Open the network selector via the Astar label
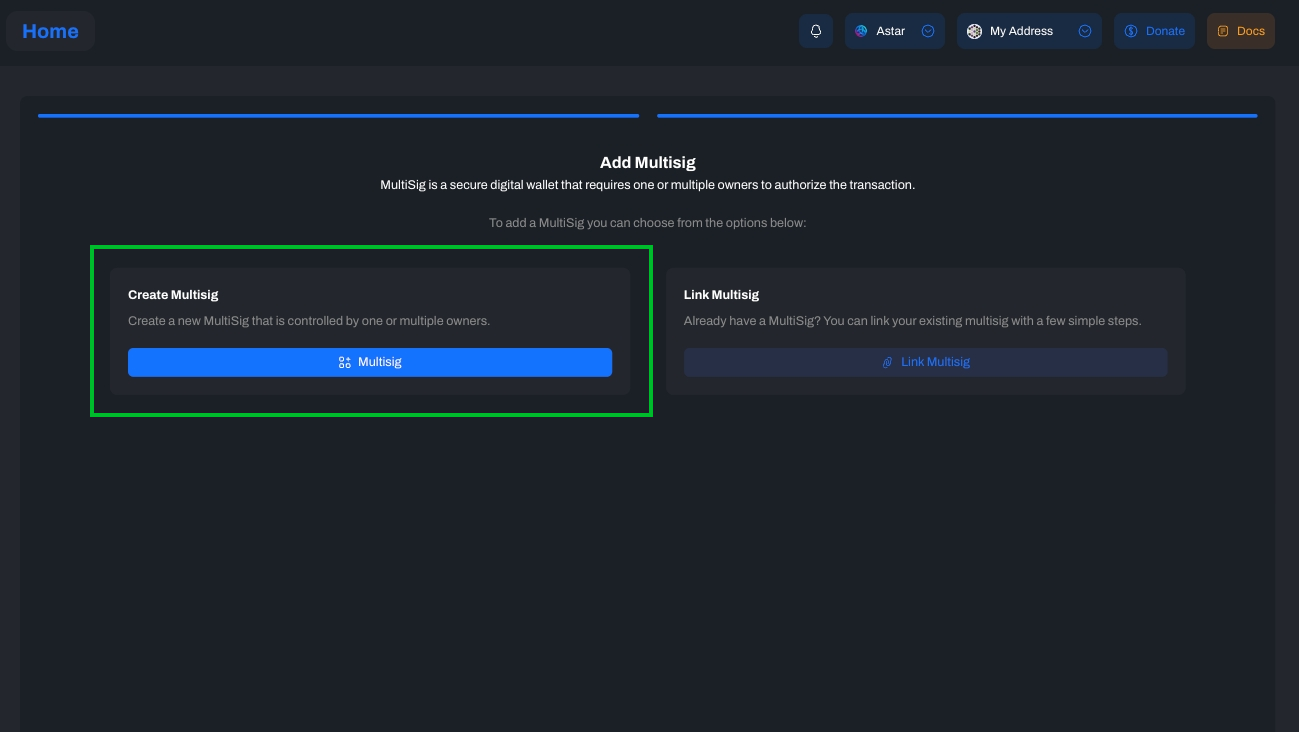Image resolution: width=1299 pixels, height=732 pixels. pyautogui.click(x=890, y=31)
